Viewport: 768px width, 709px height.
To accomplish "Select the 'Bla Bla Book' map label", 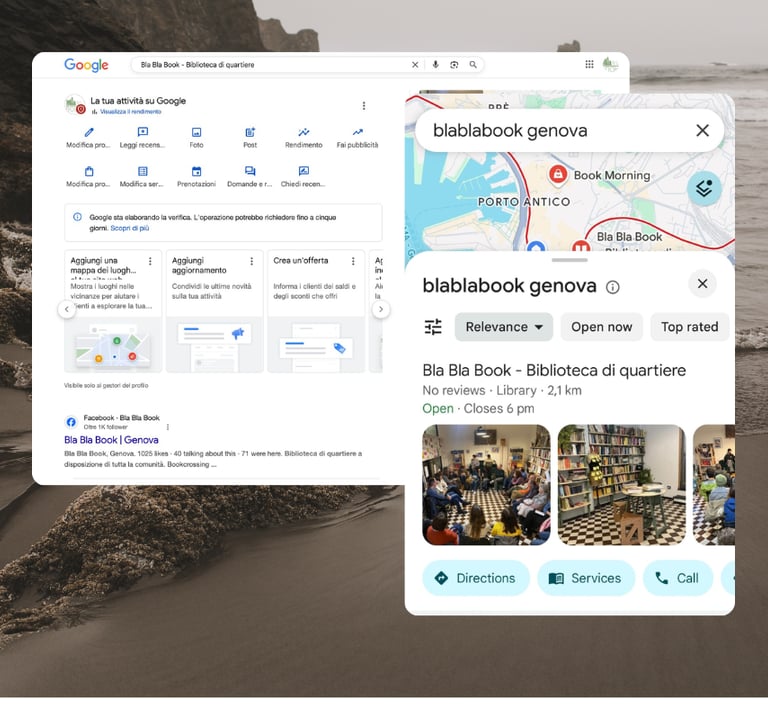I will [629, 237].
